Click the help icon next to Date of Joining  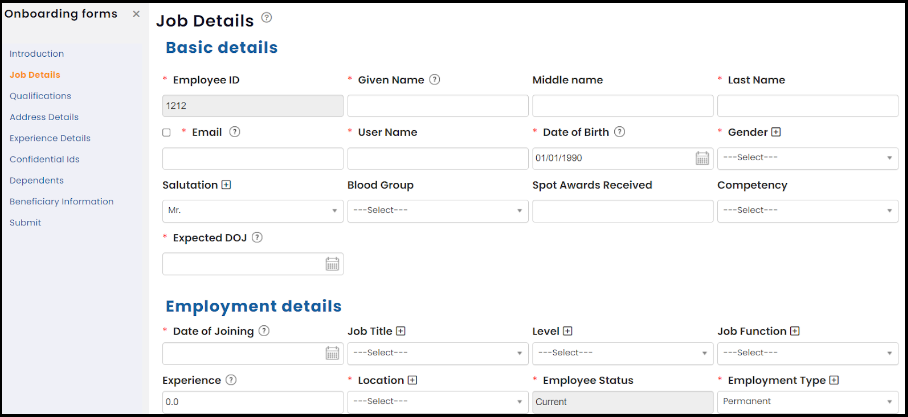click(x=264, y=331)
